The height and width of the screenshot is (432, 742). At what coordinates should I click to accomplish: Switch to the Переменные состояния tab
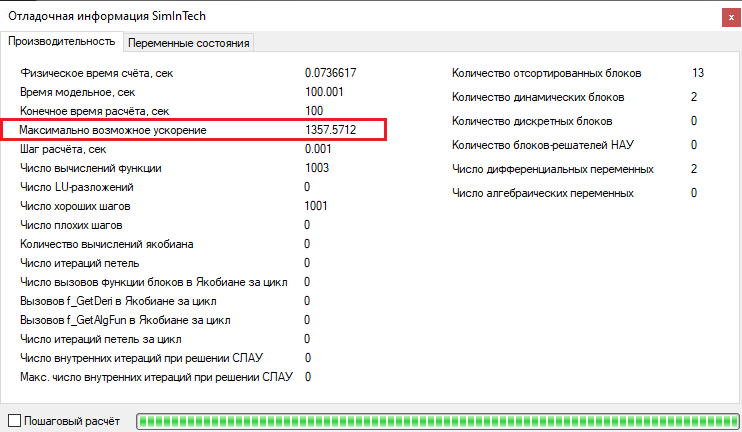point(189,42)
